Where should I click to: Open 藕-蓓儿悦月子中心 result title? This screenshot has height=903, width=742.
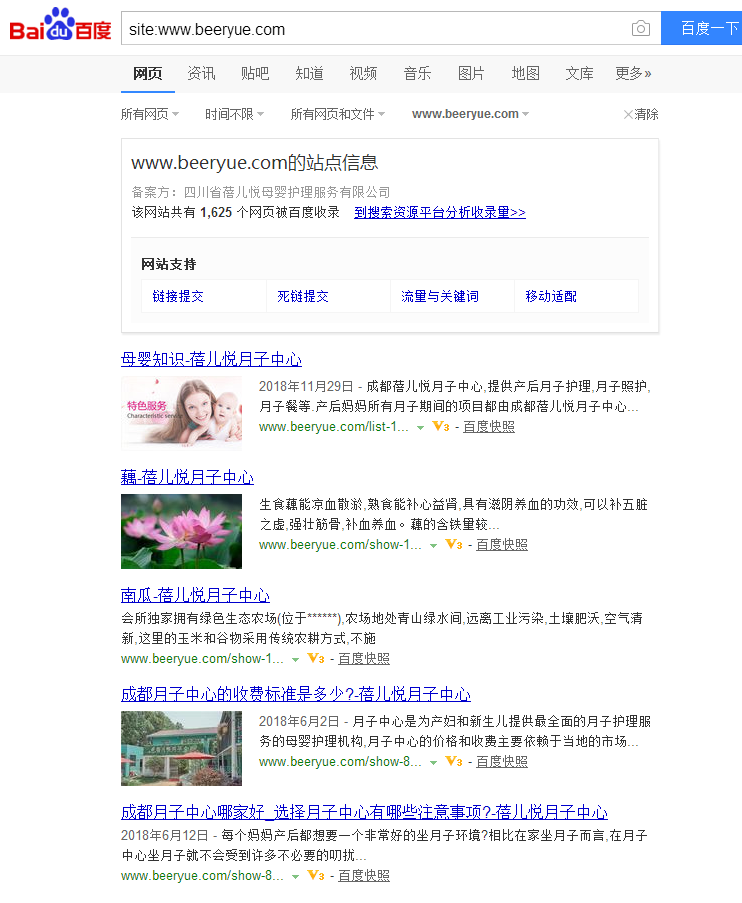click(x=187, y=477)
